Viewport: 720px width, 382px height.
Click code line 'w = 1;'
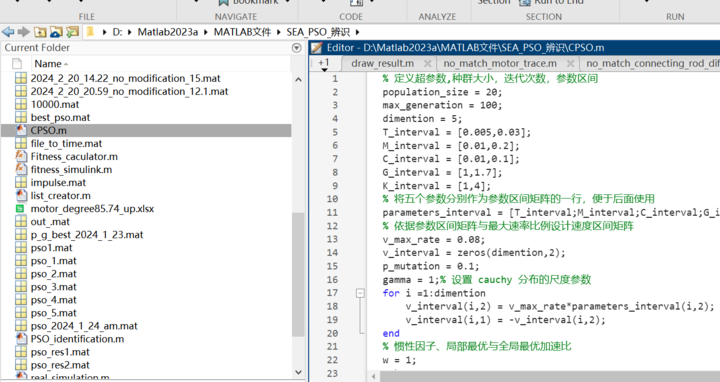[399, 360]
